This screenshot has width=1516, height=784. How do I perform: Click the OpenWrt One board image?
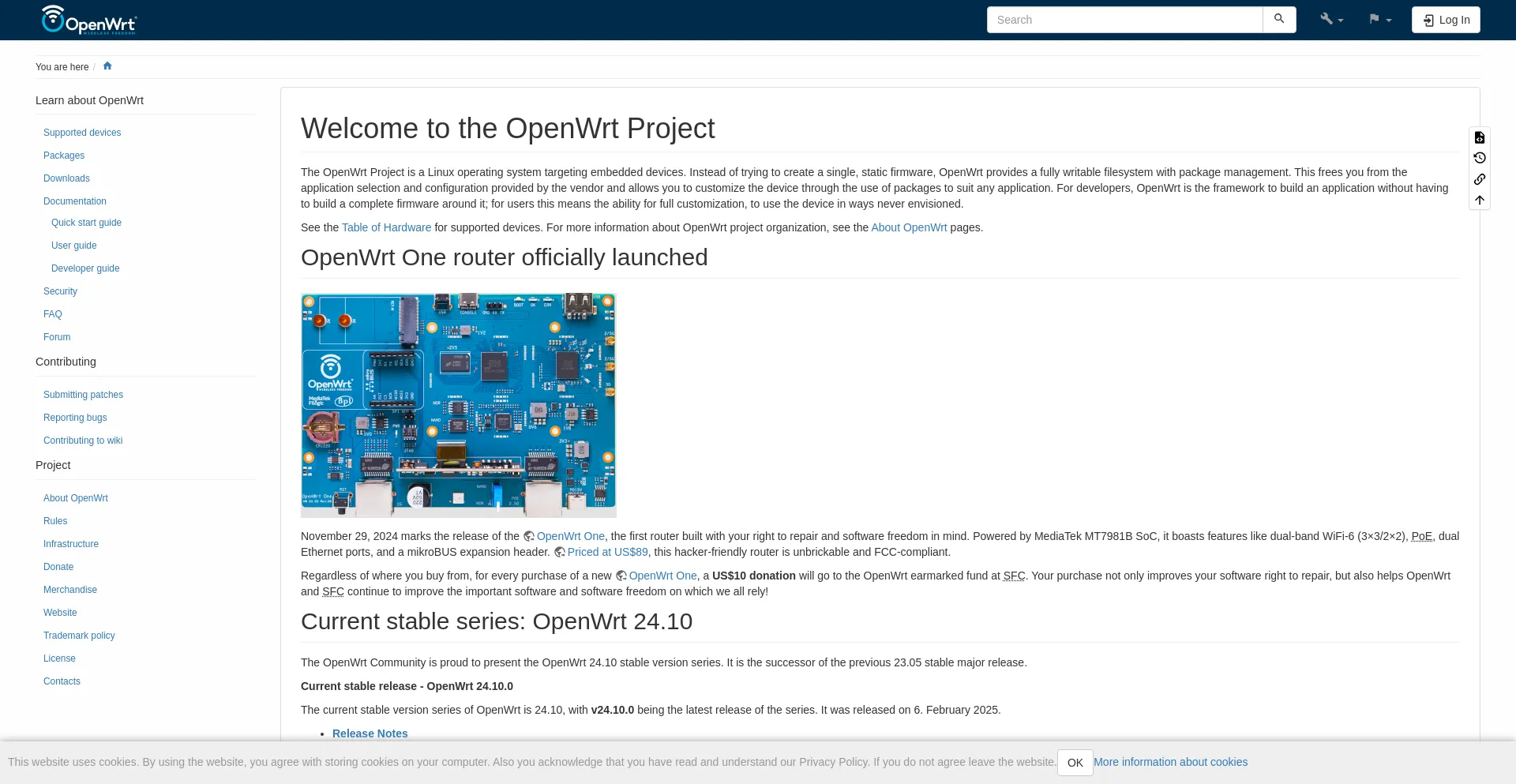458,405
